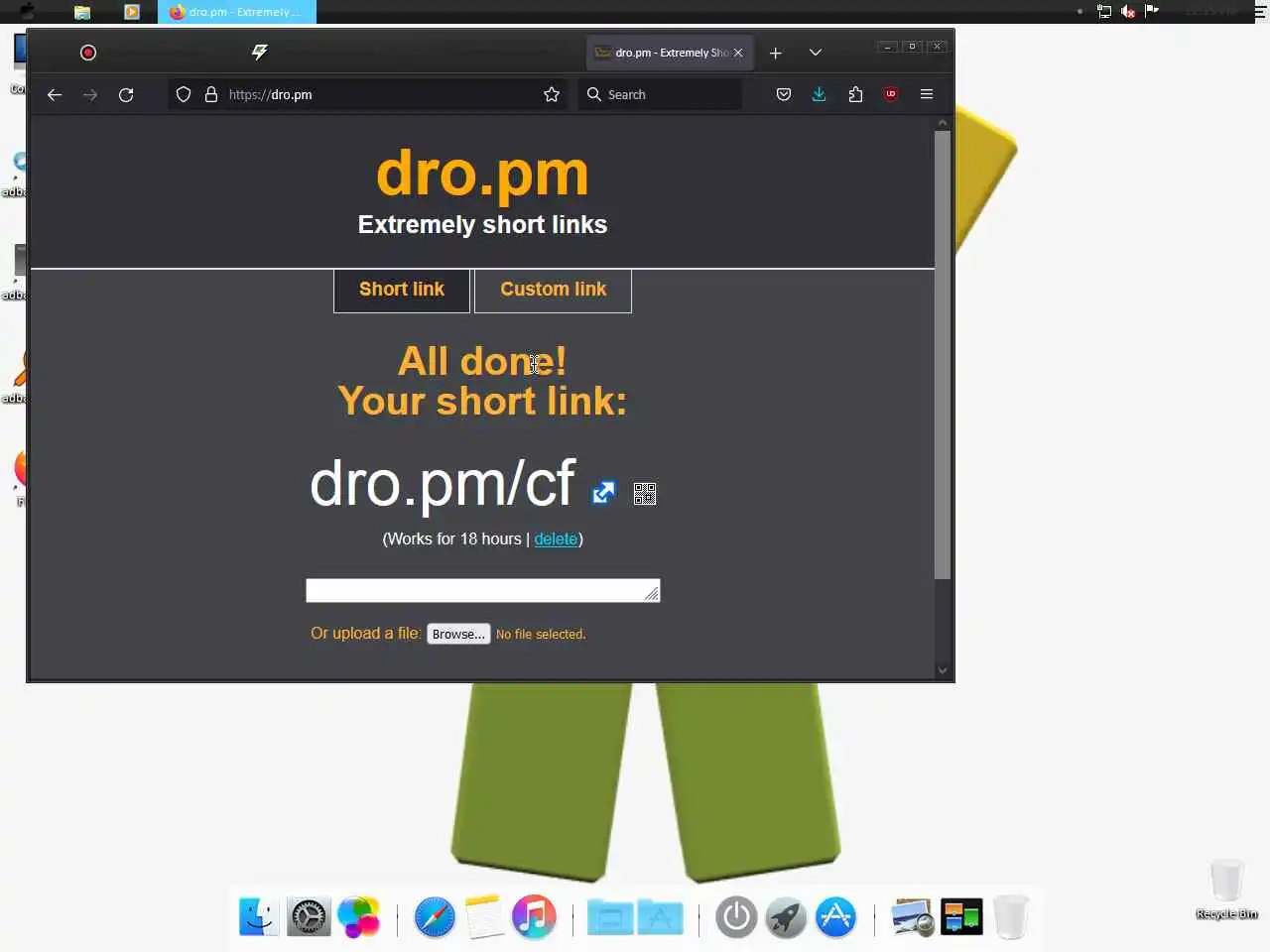Click the page vertical scrollbar thumb

[x=943, y=355]
